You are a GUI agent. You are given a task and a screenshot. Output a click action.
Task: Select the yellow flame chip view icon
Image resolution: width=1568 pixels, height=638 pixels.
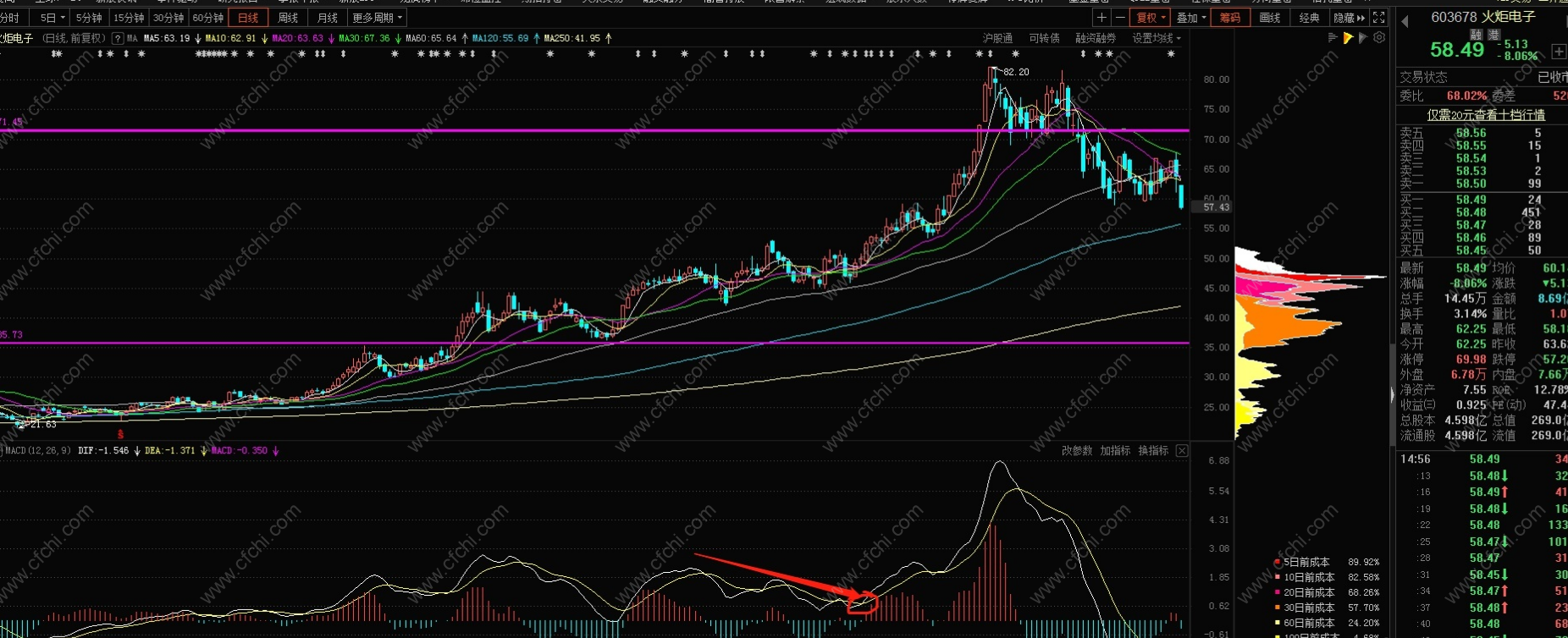[1348, 38]
